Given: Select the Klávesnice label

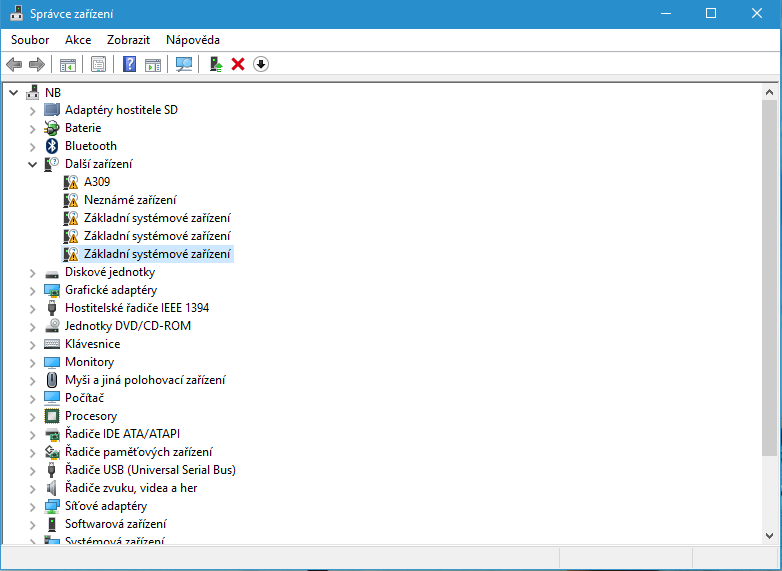Looking at the screenshot, I should click(92, 344).
